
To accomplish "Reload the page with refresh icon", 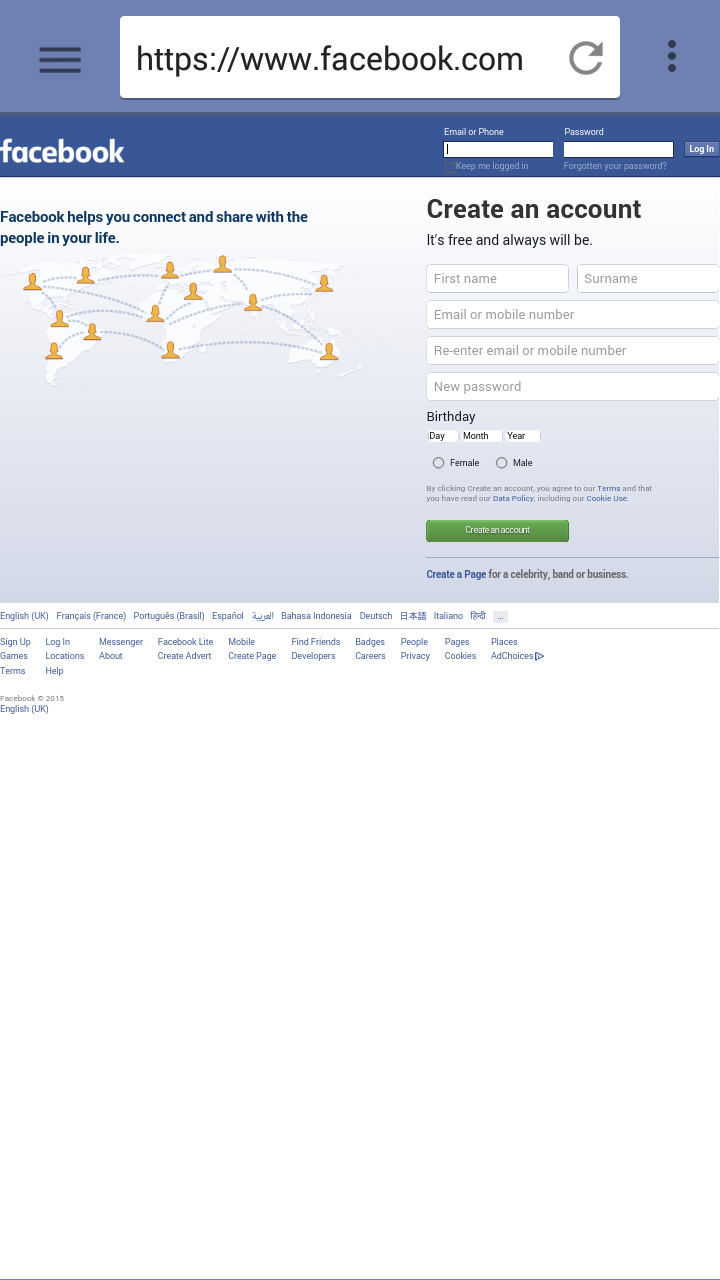I will tap(586, 58).
